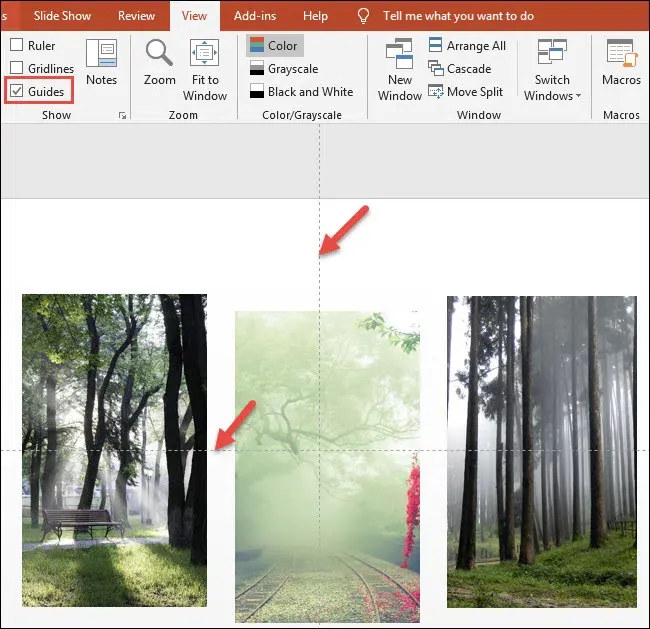The image size is (650, 629).
Task: Select the Fit to Window icon
Action: tap(204, 53)
